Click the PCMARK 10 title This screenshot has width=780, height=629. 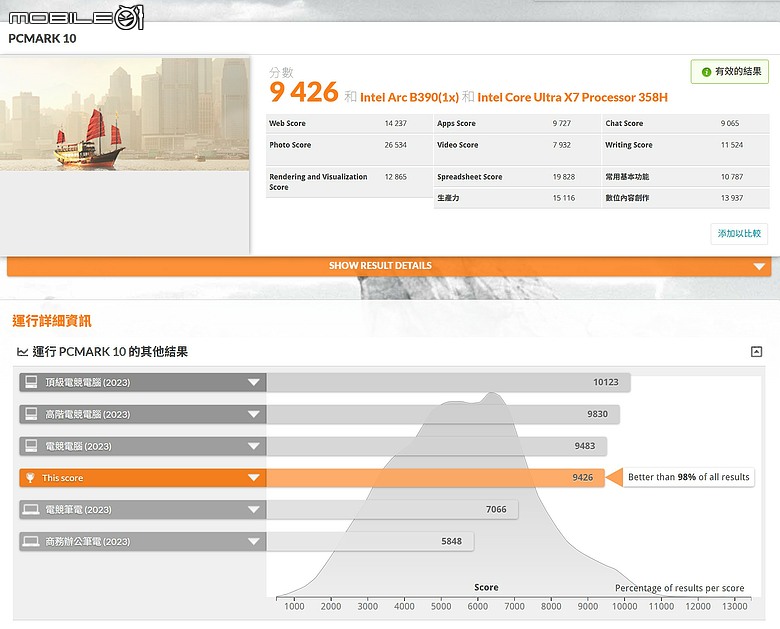[42, 39]
